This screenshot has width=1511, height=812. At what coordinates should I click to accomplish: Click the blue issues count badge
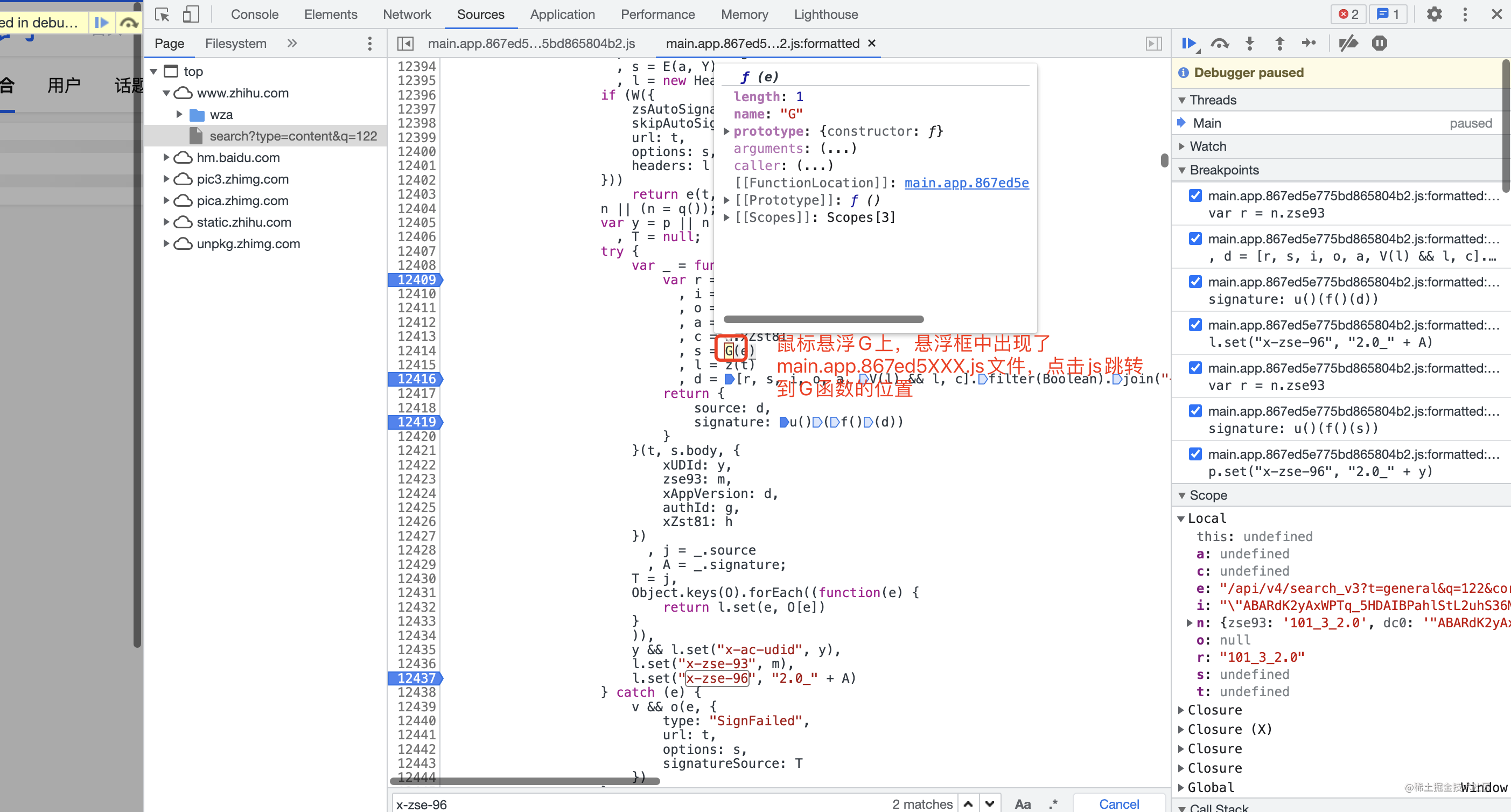(1388, 14)
